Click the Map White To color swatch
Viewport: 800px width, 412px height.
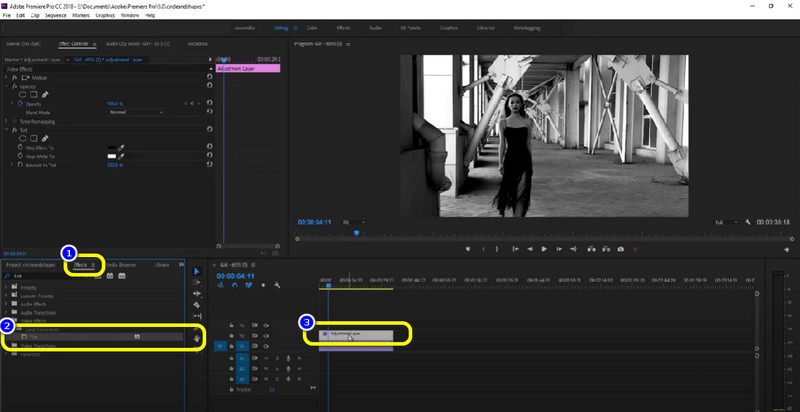tap(111, 156)
